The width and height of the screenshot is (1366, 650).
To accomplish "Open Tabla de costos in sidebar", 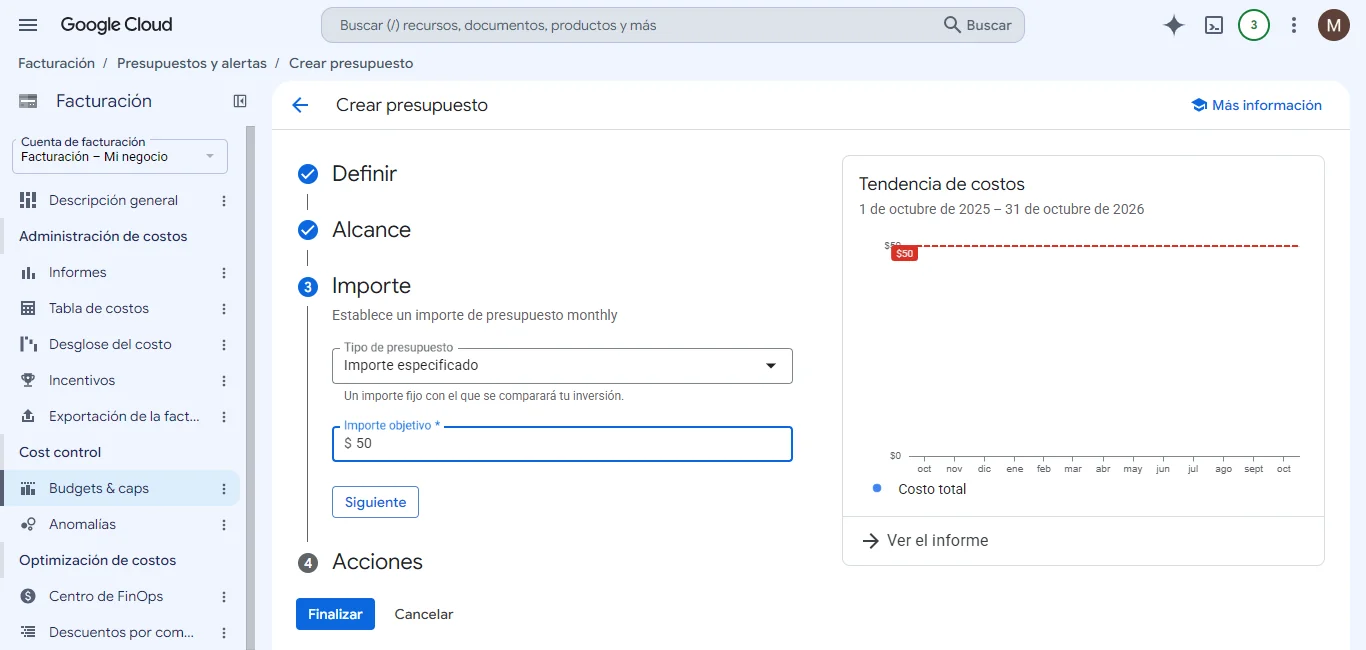I will 99,308.
